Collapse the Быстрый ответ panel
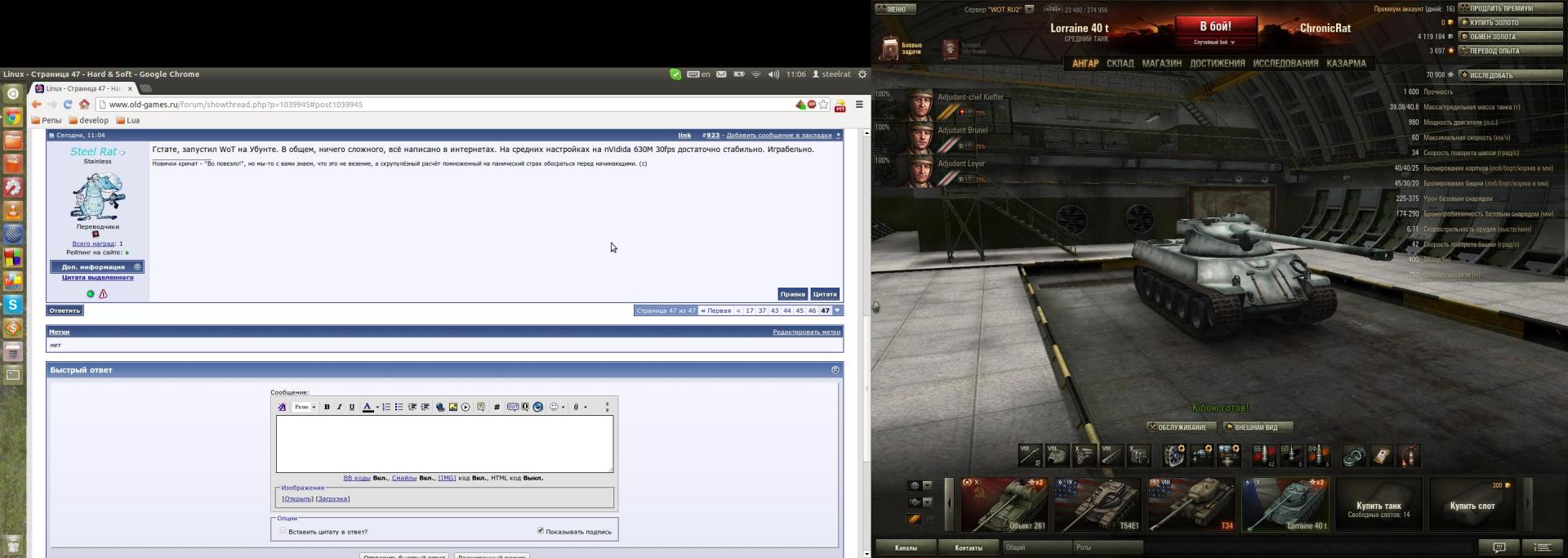Screen dimensions: 1568x558 pyautogui.click(x=835, y=370)
